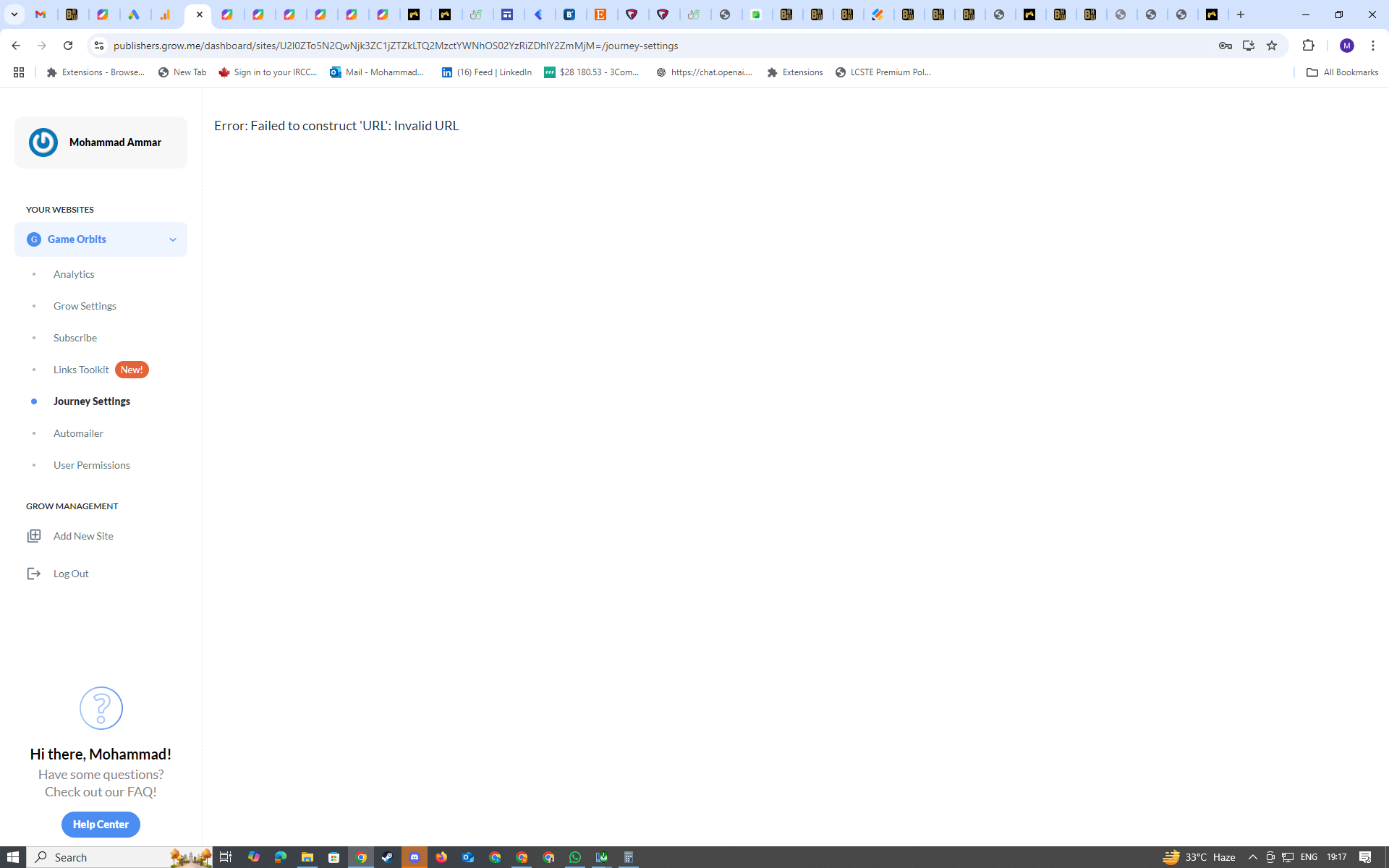Go to Grow Settings menu item

(85, 306)
